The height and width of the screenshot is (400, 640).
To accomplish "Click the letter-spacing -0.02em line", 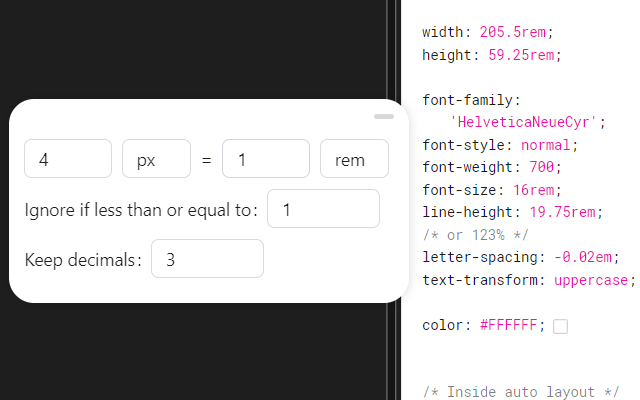I will click(521, 257).
